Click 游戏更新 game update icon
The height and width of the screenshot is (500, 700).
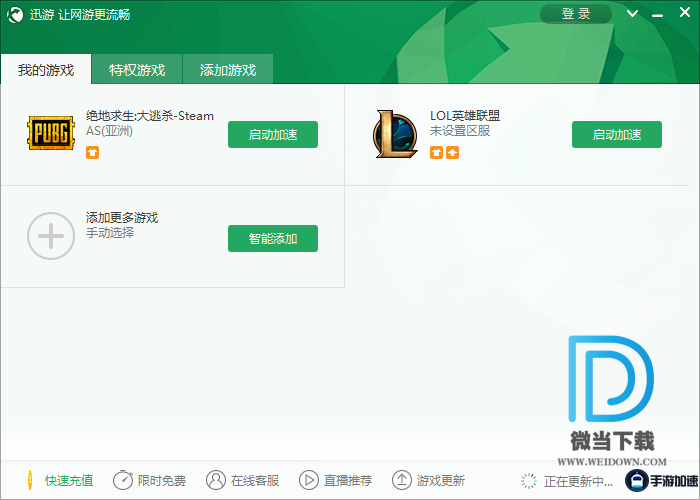tap(428, 480)
